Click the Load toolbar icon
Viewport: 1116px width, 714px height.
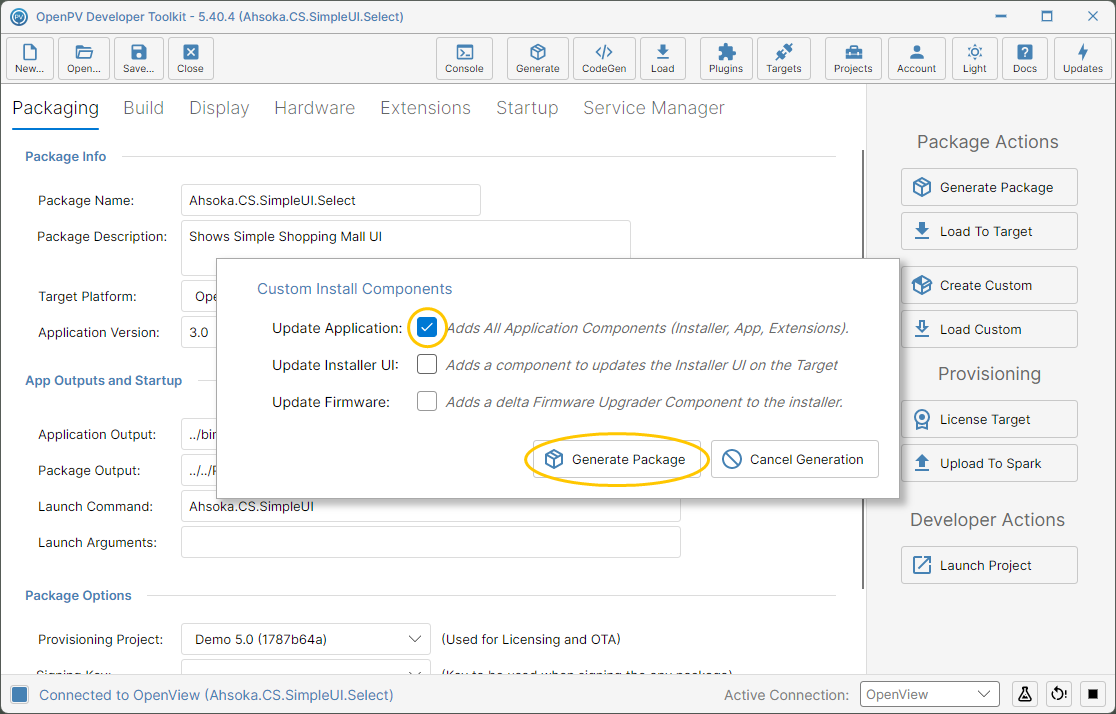(x=663, y=58)
